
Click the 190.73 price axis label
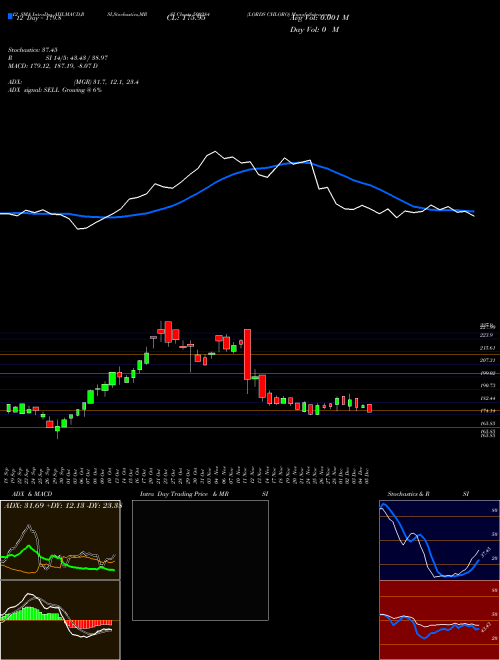(488, 385)
